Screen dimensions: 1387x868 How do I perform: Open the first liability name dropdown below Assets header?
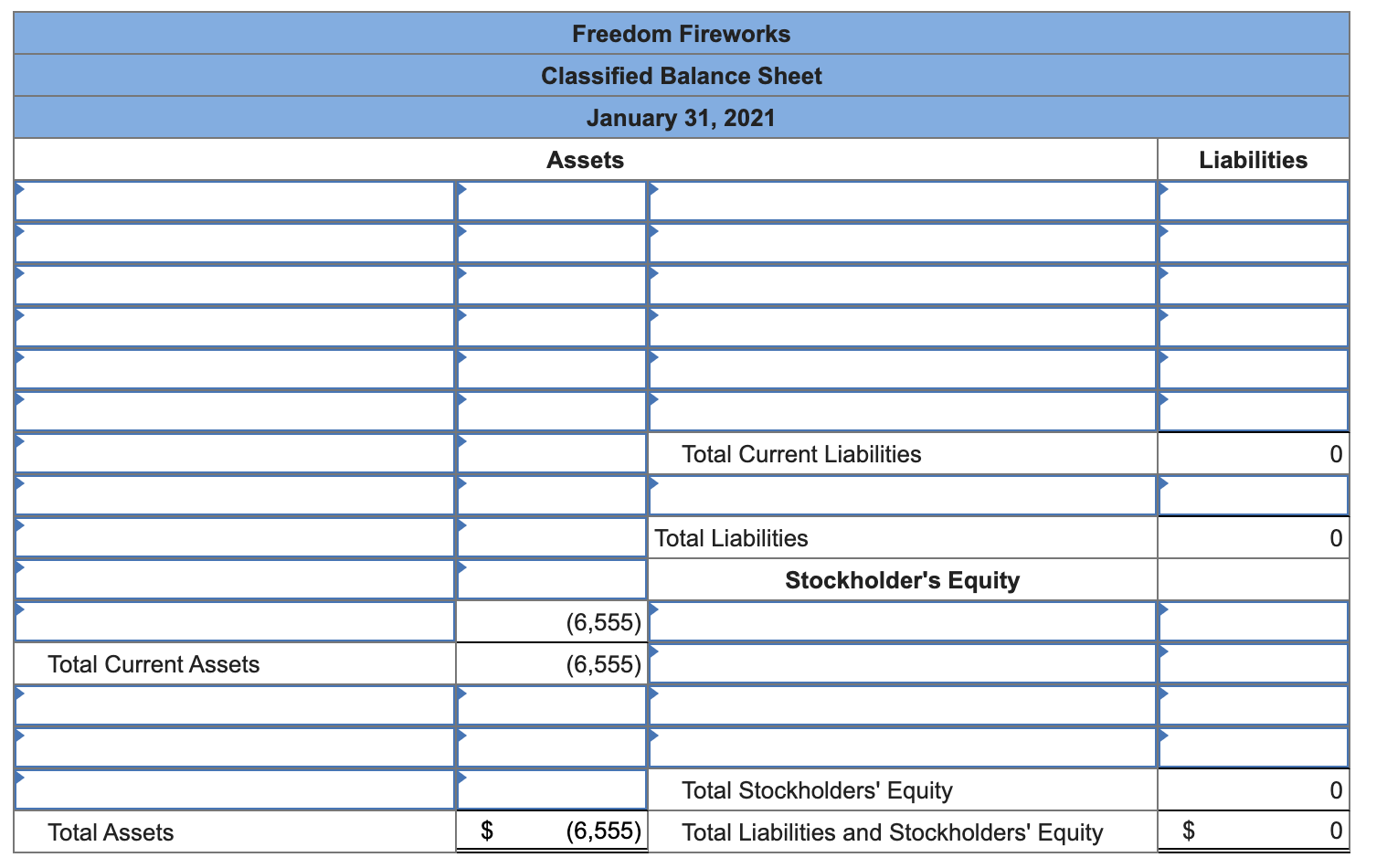coord(903,201)
